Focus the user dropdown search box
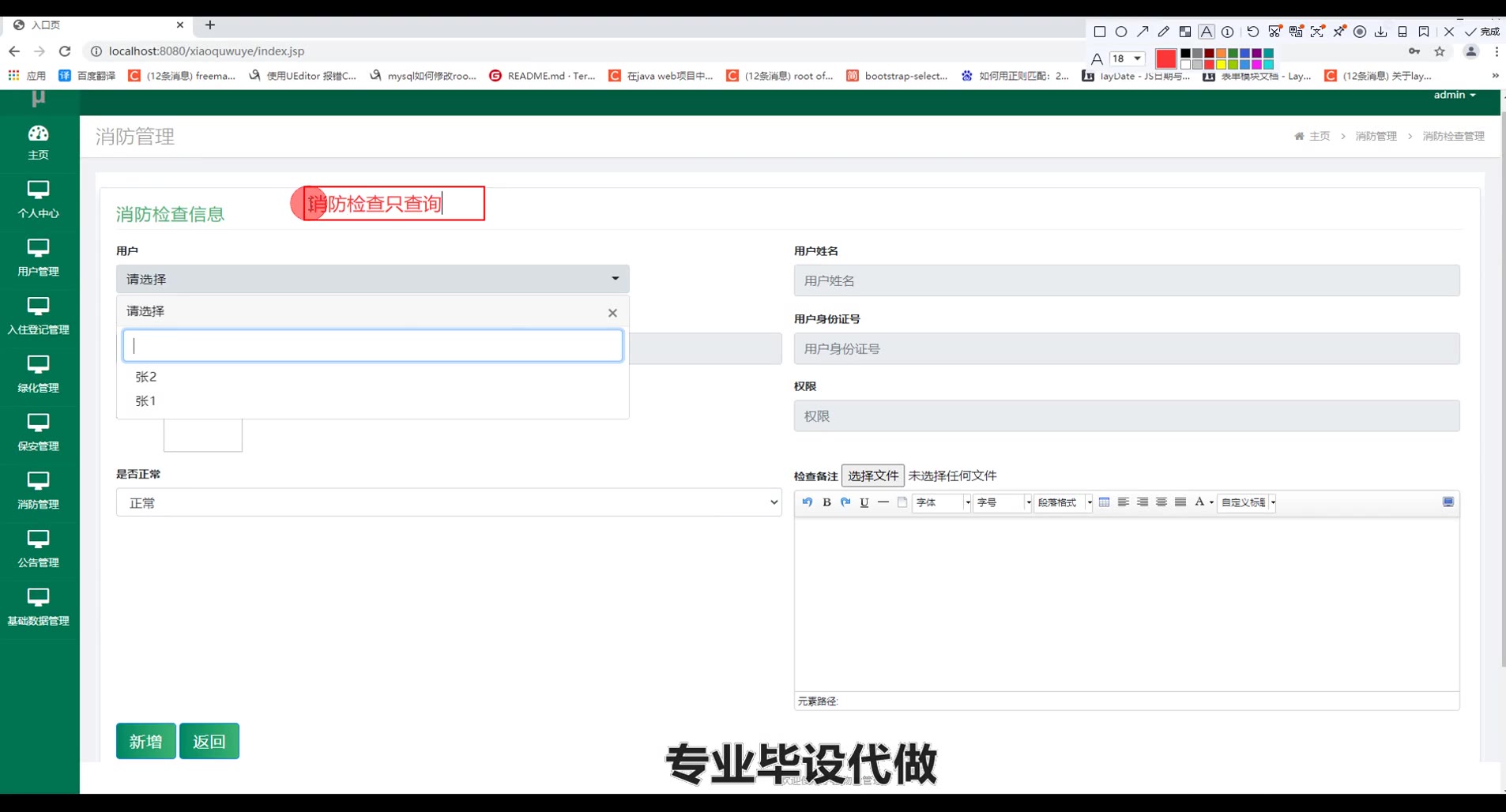Viewport: 1506px width, 812px height. pyautogui.click(x=373, y=346)
